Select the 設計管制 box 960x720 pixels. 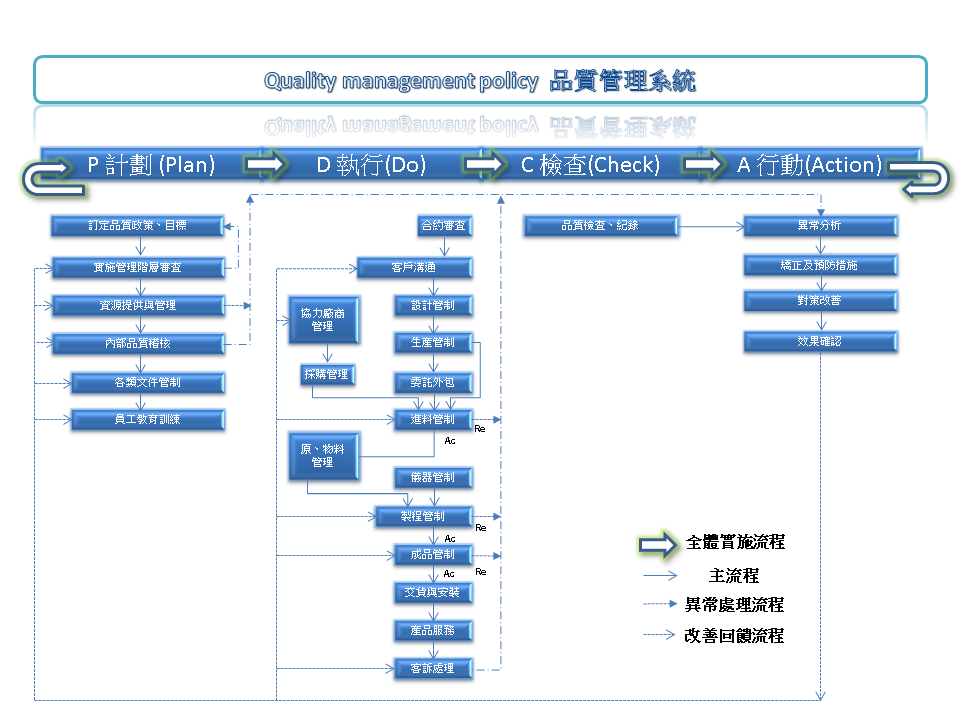[x=433, y=306]
